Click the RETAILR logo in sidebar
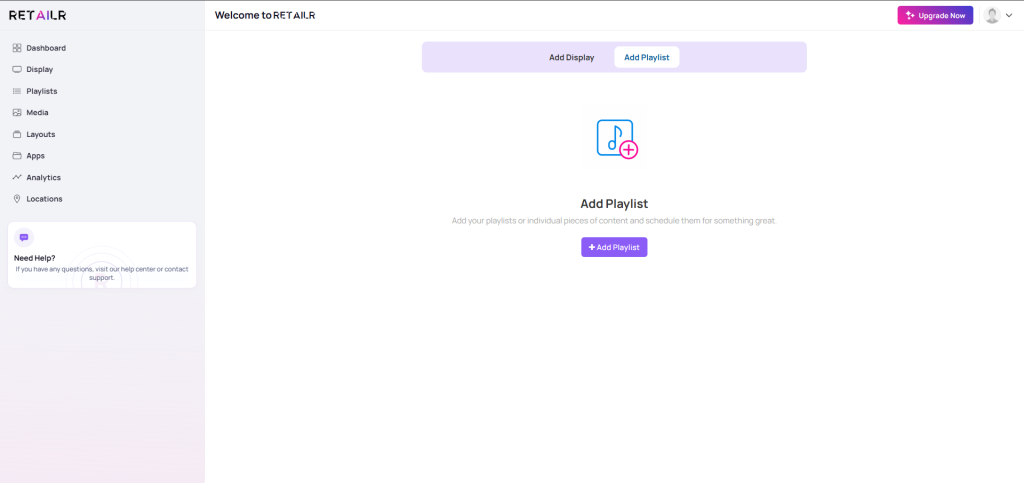This screenshot has height=483, width=1024. coord(37,15)
